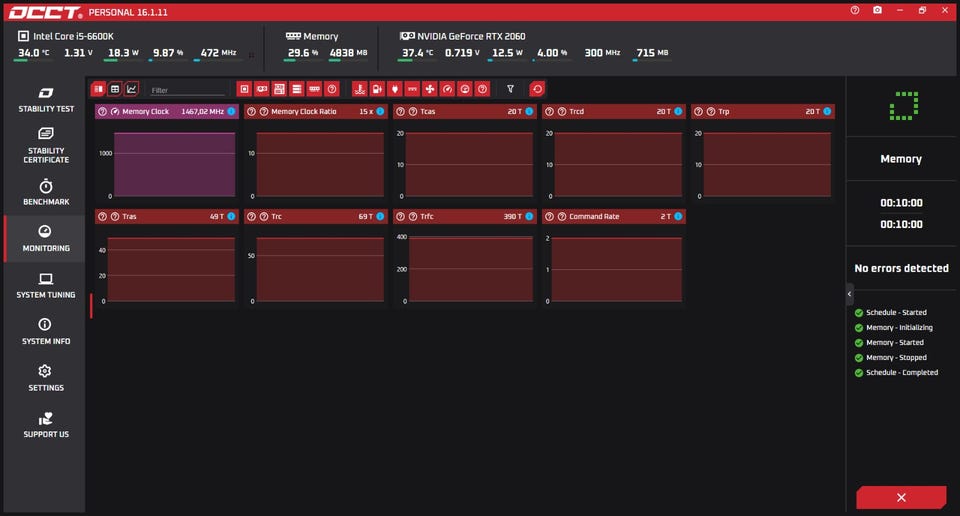
Task: Click the 'Schedule - Started' log entry
Action: 896,312
